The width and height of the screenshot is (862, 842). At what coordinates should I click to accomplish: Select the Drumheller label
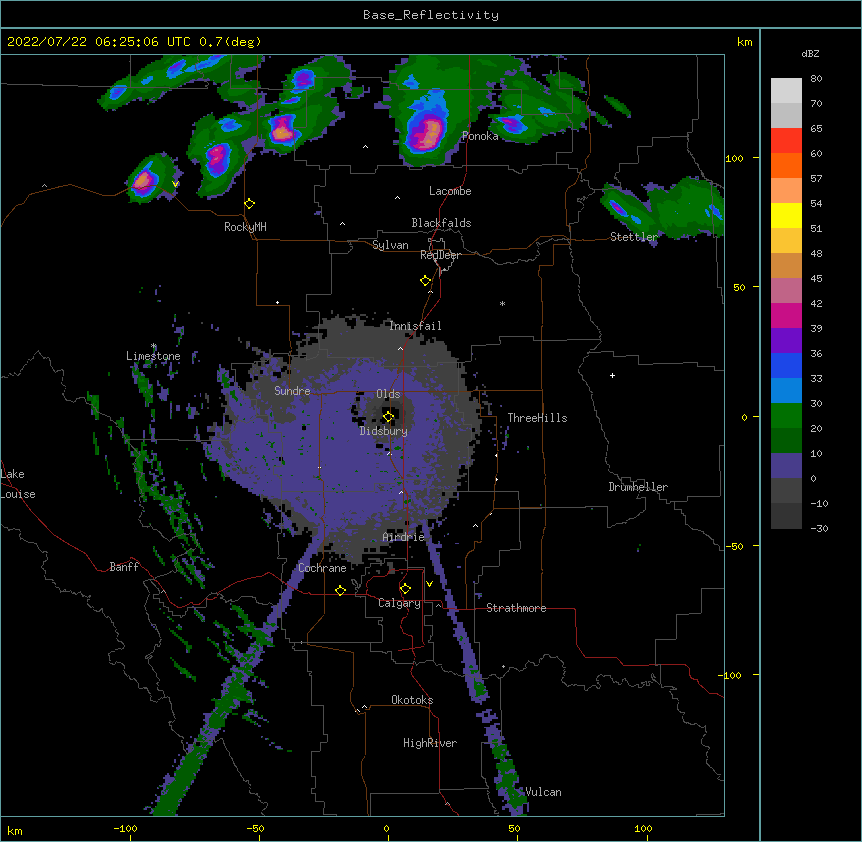pos(638,487)
